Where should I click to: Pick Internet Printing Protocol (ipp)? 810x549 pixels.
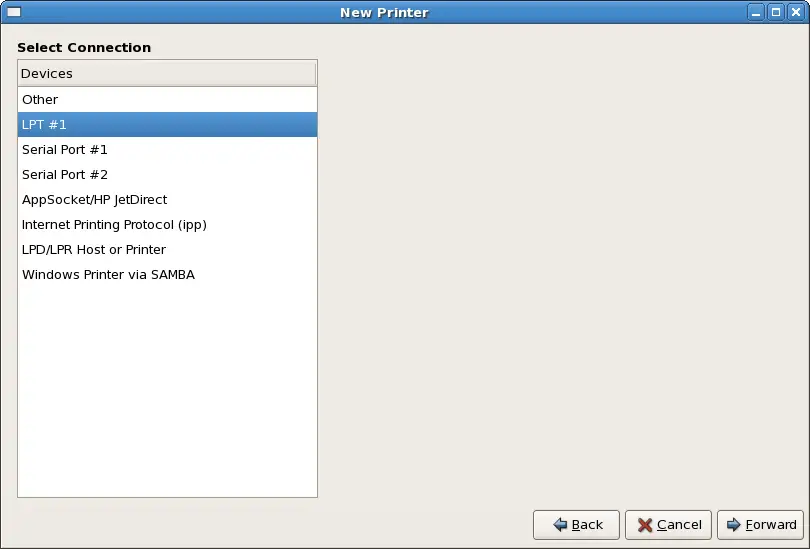click(114, 225)
